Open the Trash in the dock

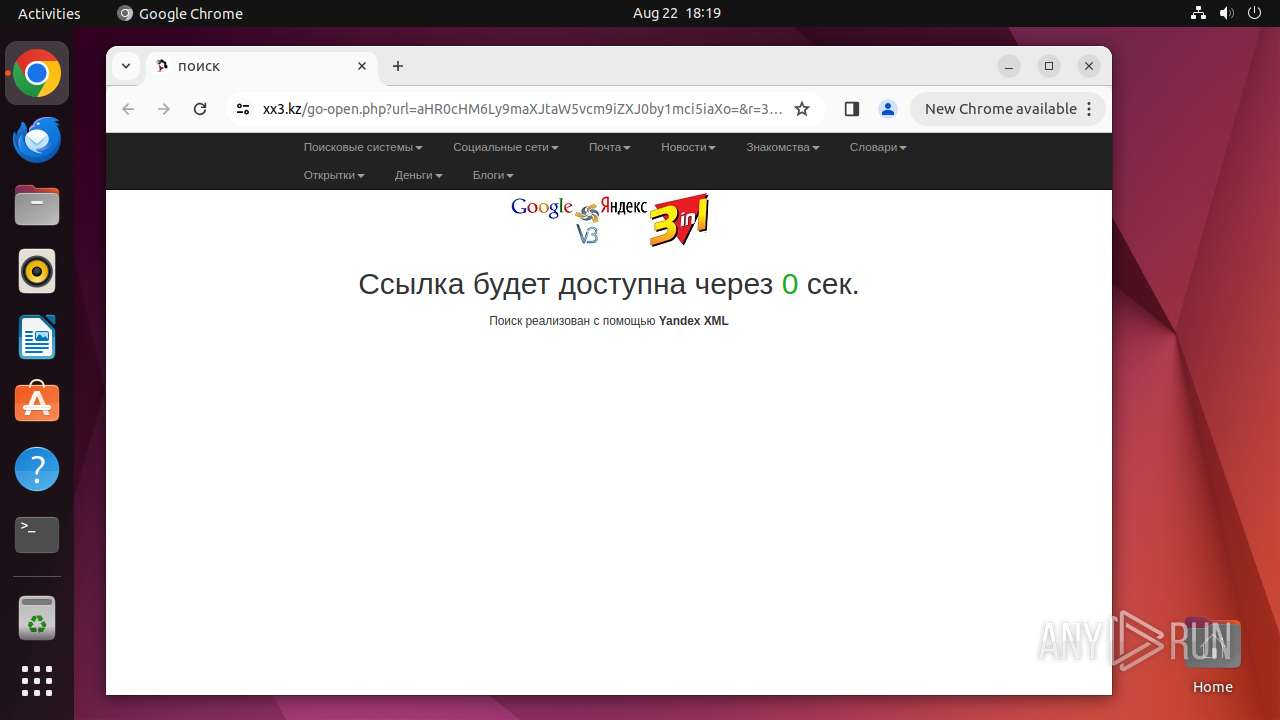click(x=37, y=618)
